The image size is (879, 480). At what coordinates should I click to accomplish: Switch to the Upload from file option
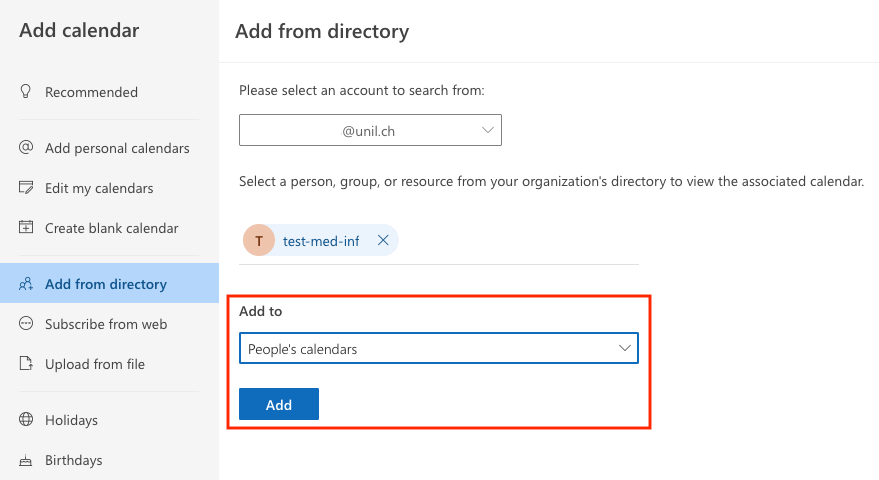coord(95,364)
